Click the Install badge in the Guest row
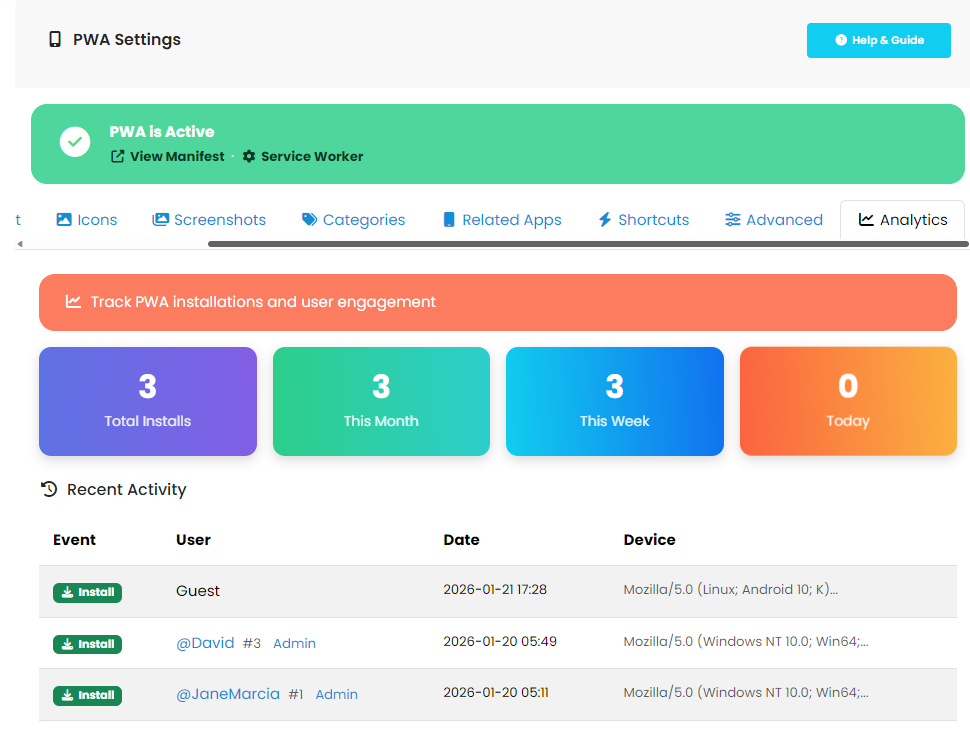This screenshot has height=731, width=970. click(87, 592)
